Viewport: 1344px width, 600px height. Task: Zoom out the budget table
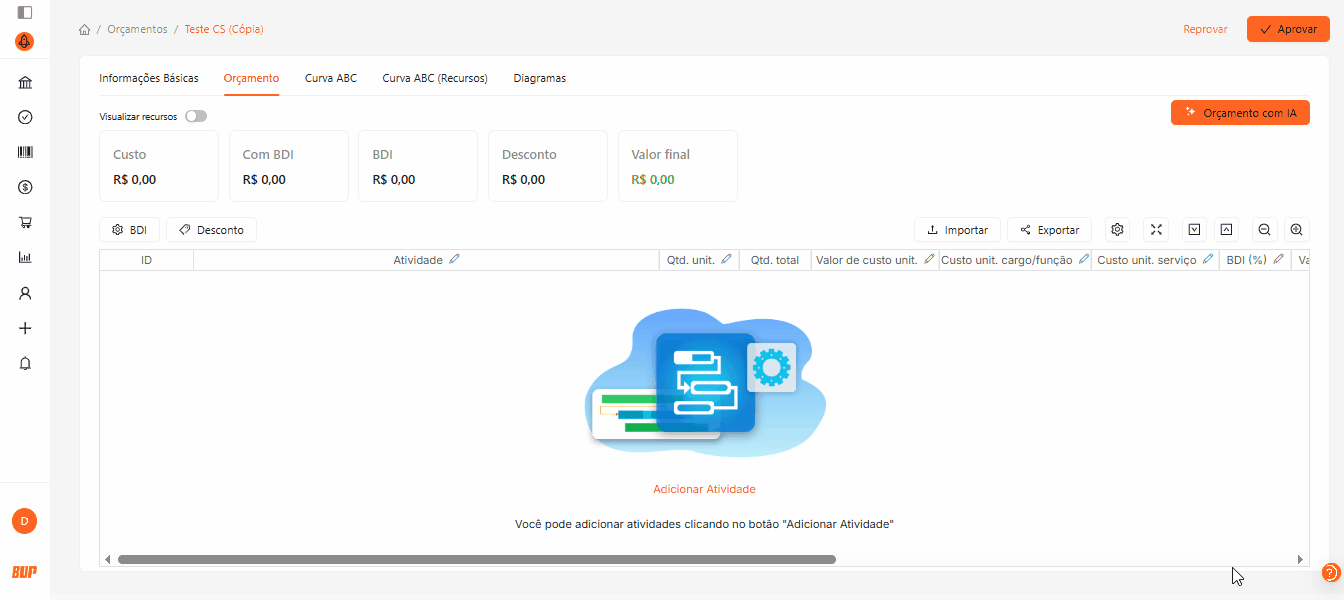(1264, 230)
